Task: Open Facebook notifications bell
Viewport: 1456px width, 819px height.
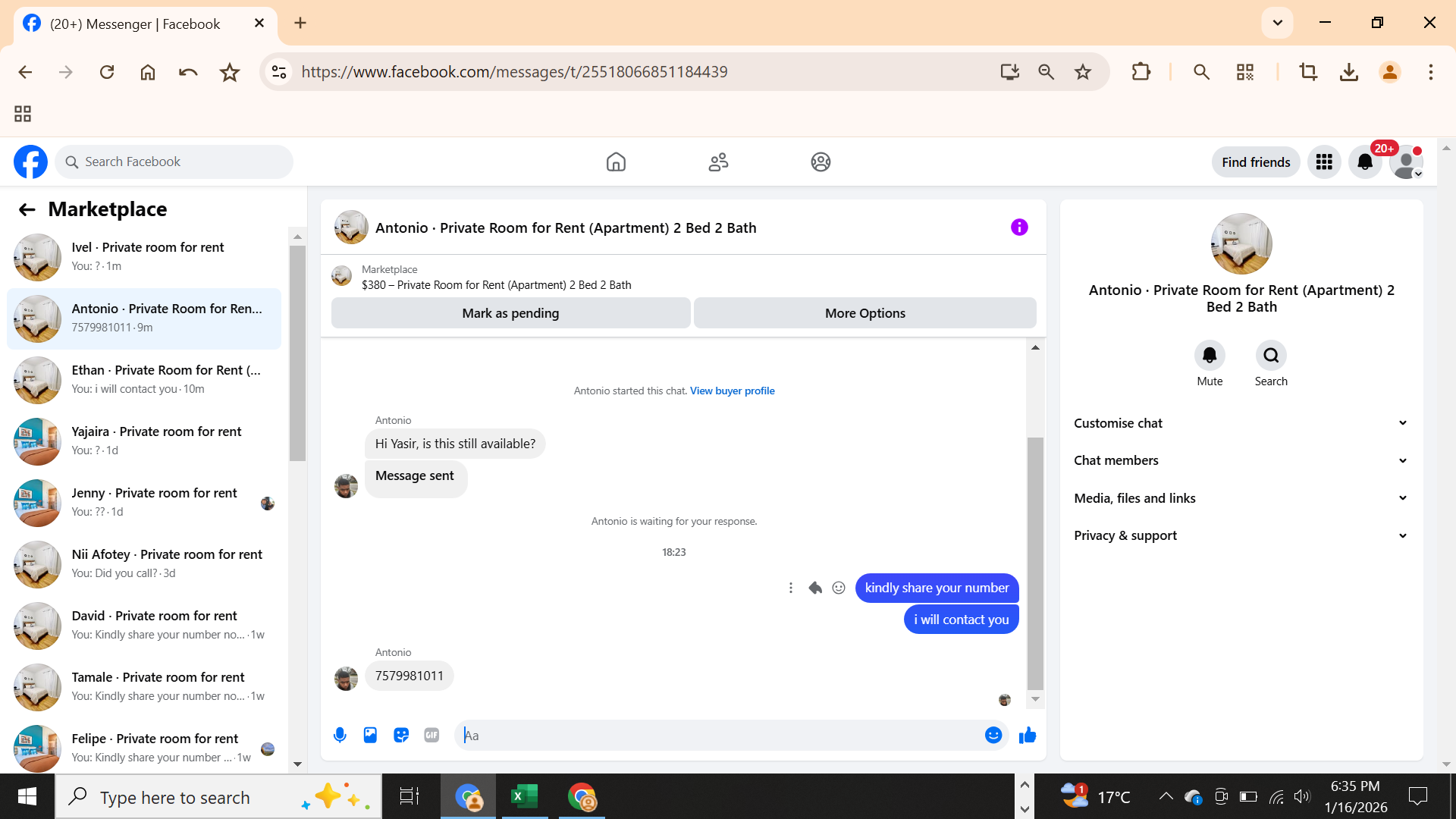Action: (1365, 162)
